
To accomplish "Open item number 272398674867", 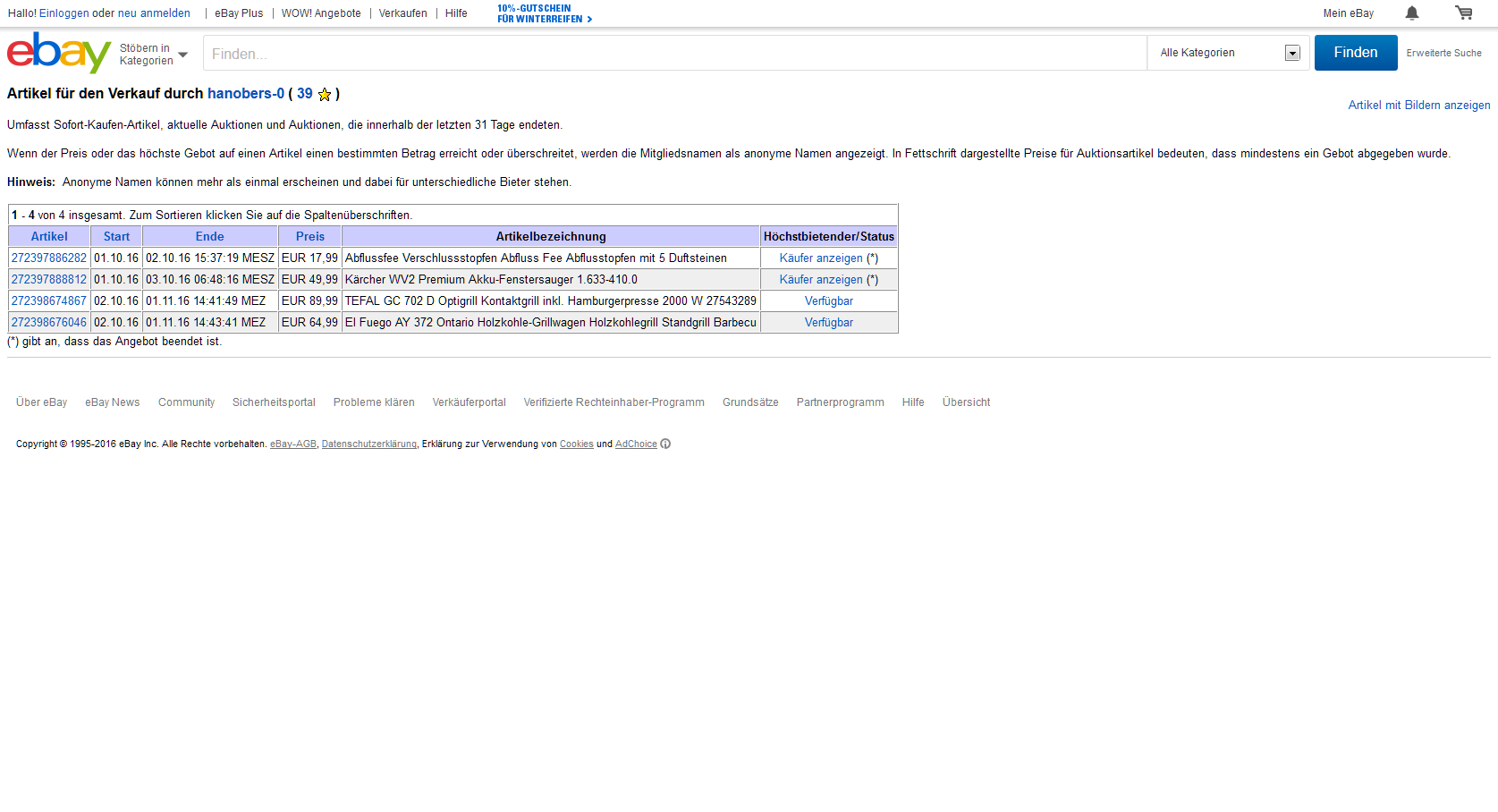I will pos(49,300).
